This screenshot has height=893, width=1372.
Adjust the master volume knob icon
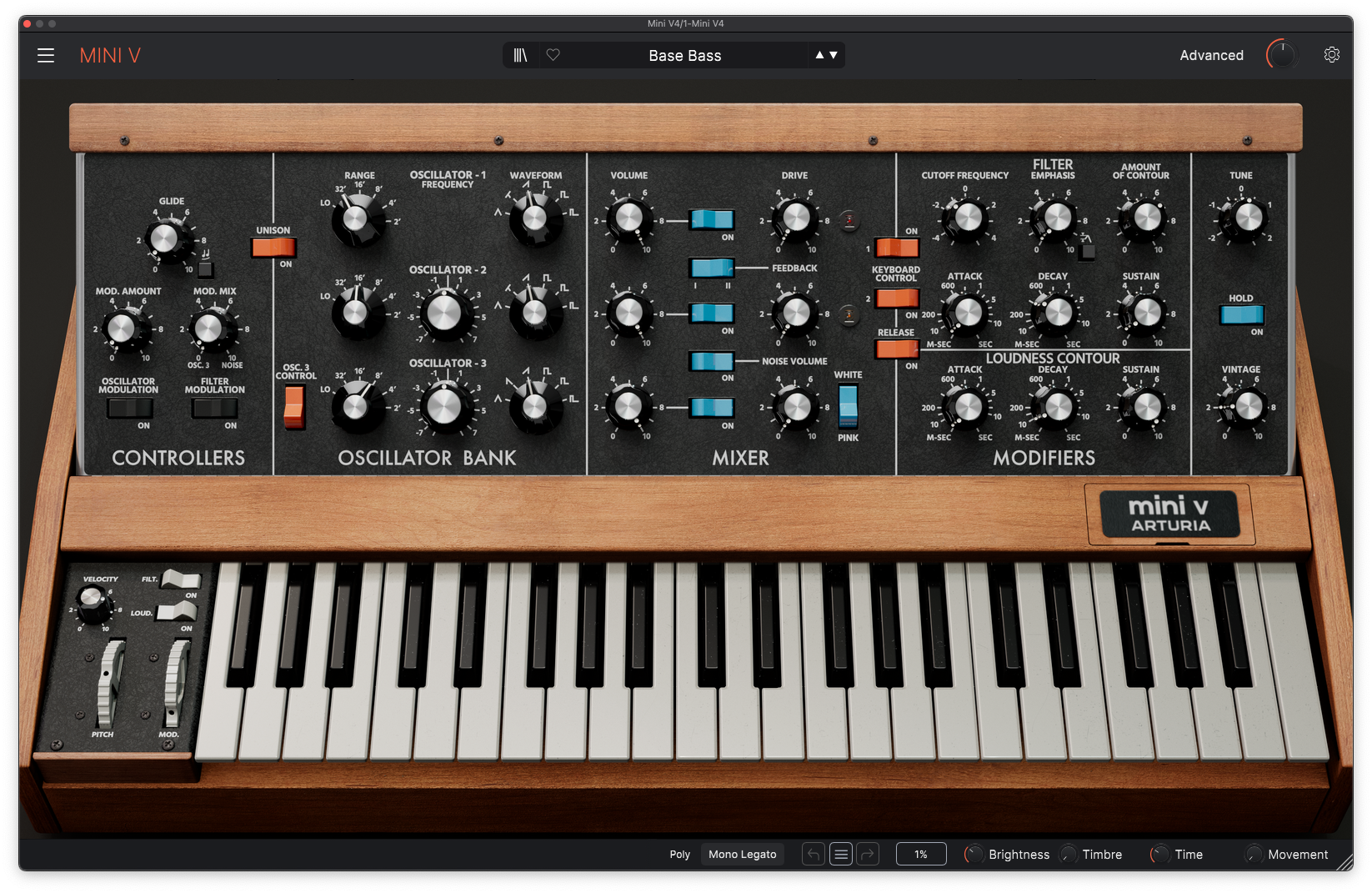pyautogui.click(x=1281, y=55)
